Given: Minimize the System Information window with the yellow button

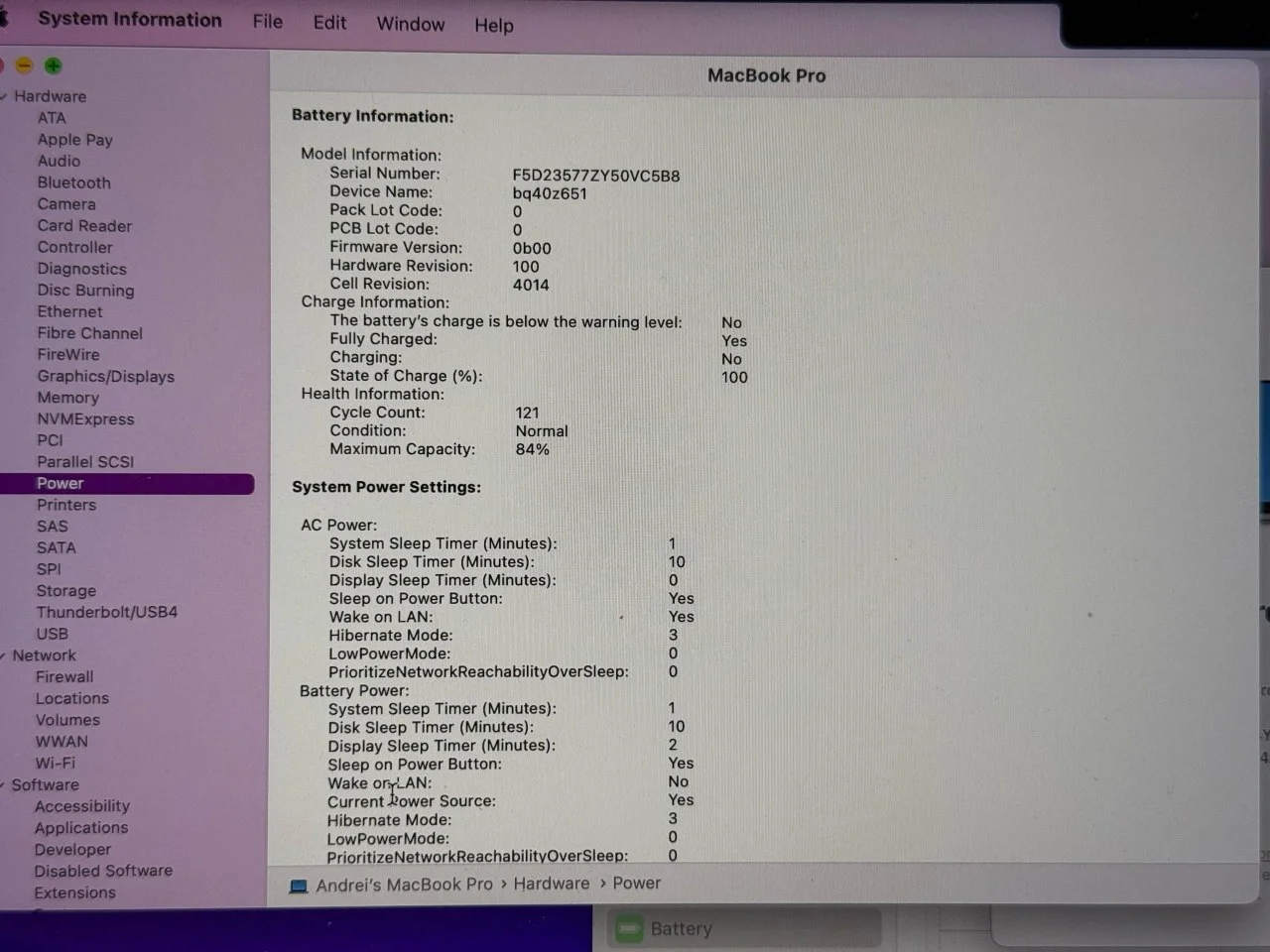Looking at the screenshot, I should click(25, 65).
